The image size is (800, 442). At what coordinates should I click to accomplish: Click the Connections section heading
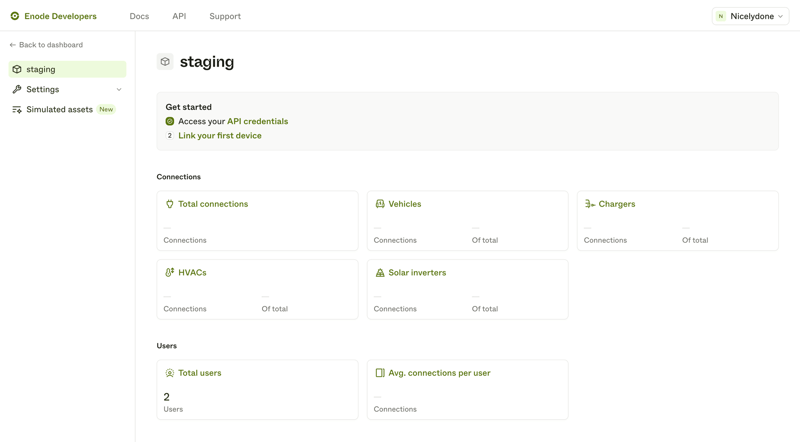(x=179, y=177)
